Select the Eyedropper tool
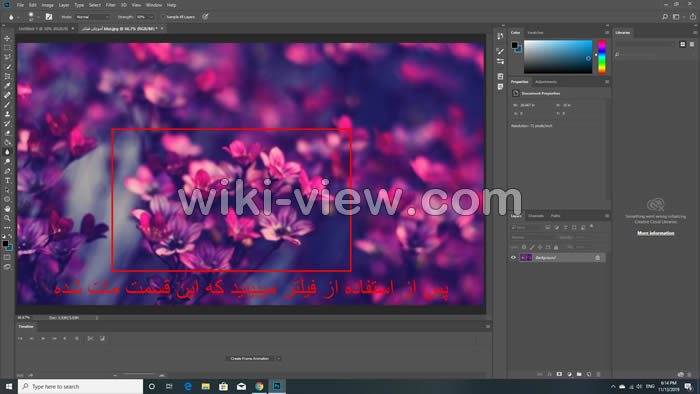 point(7,86)
